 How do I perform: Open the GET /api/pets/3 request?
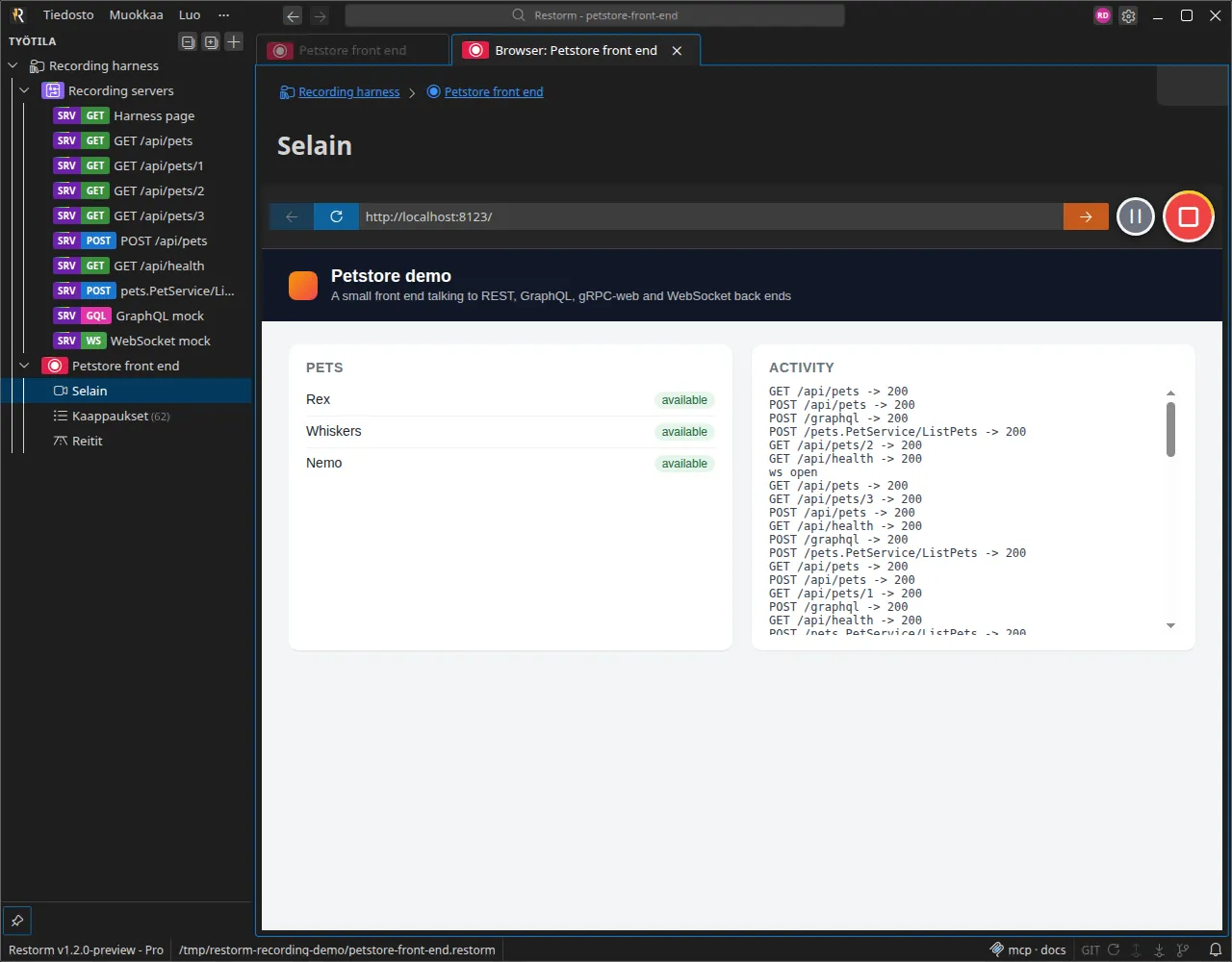126,215
